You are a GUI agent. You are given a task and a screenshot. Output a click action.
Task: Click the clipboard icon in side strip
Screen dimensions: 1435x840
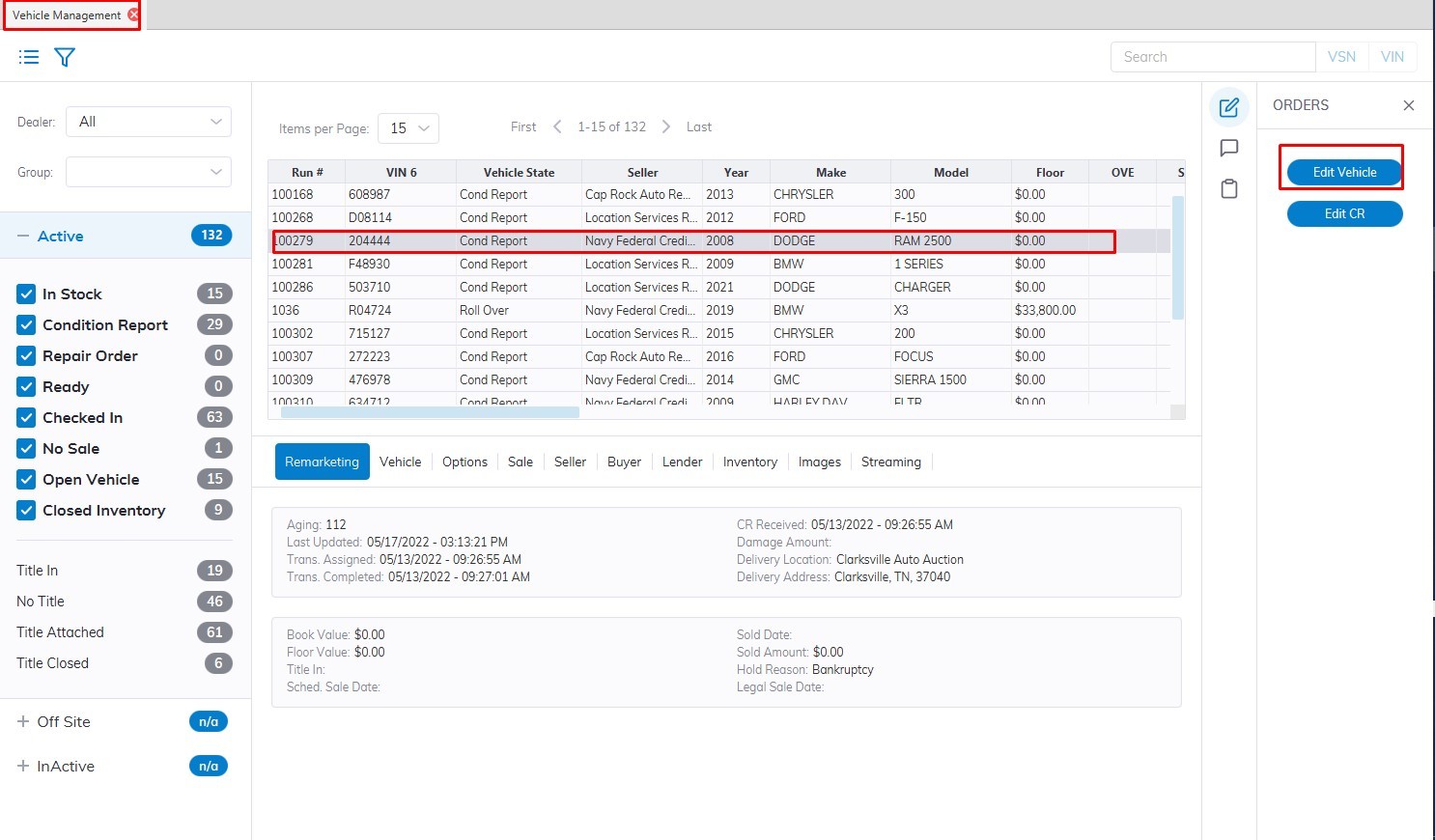[1228, 188]
